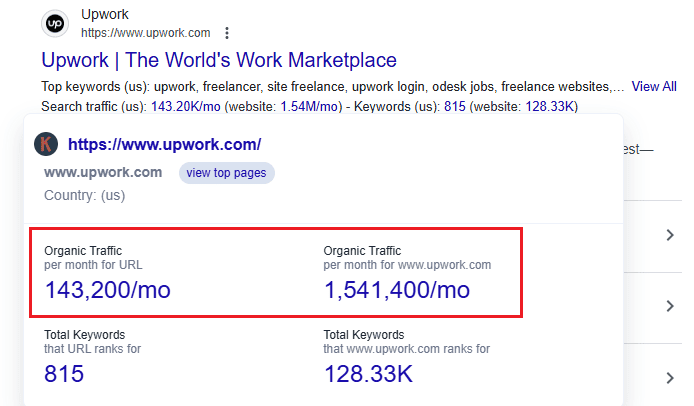Image resolution: width=694 pixels, height=406 pixels.
Task: Click the Upwork favicon logo
Action: 55,23
